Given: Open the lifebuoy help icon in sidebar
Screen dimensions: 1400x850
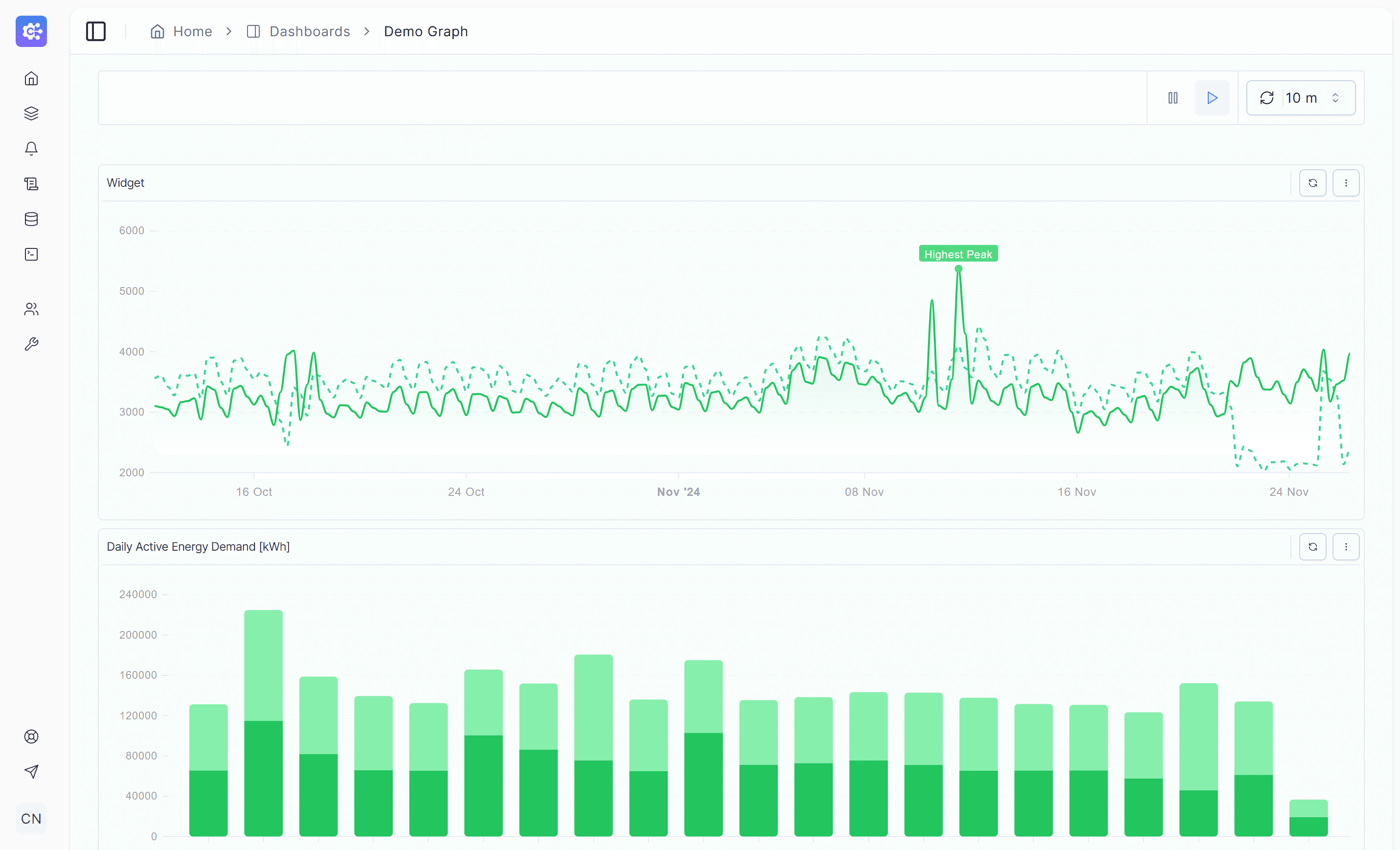Looking at the screenshot, I should click(31, 737).
